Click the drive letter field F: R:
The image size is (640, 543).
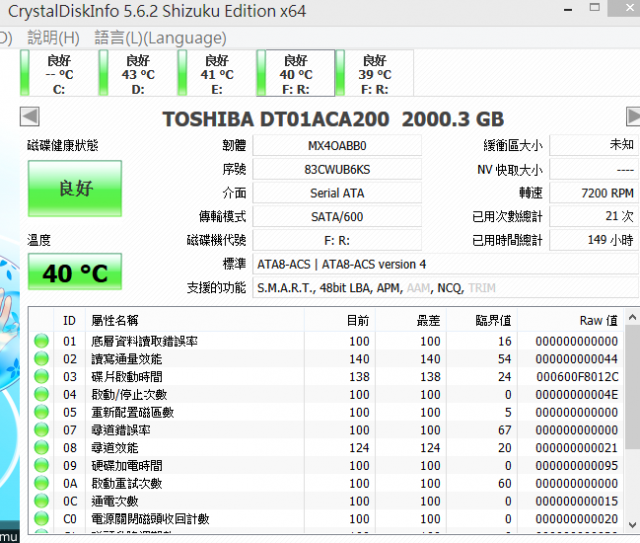(337, 240)
